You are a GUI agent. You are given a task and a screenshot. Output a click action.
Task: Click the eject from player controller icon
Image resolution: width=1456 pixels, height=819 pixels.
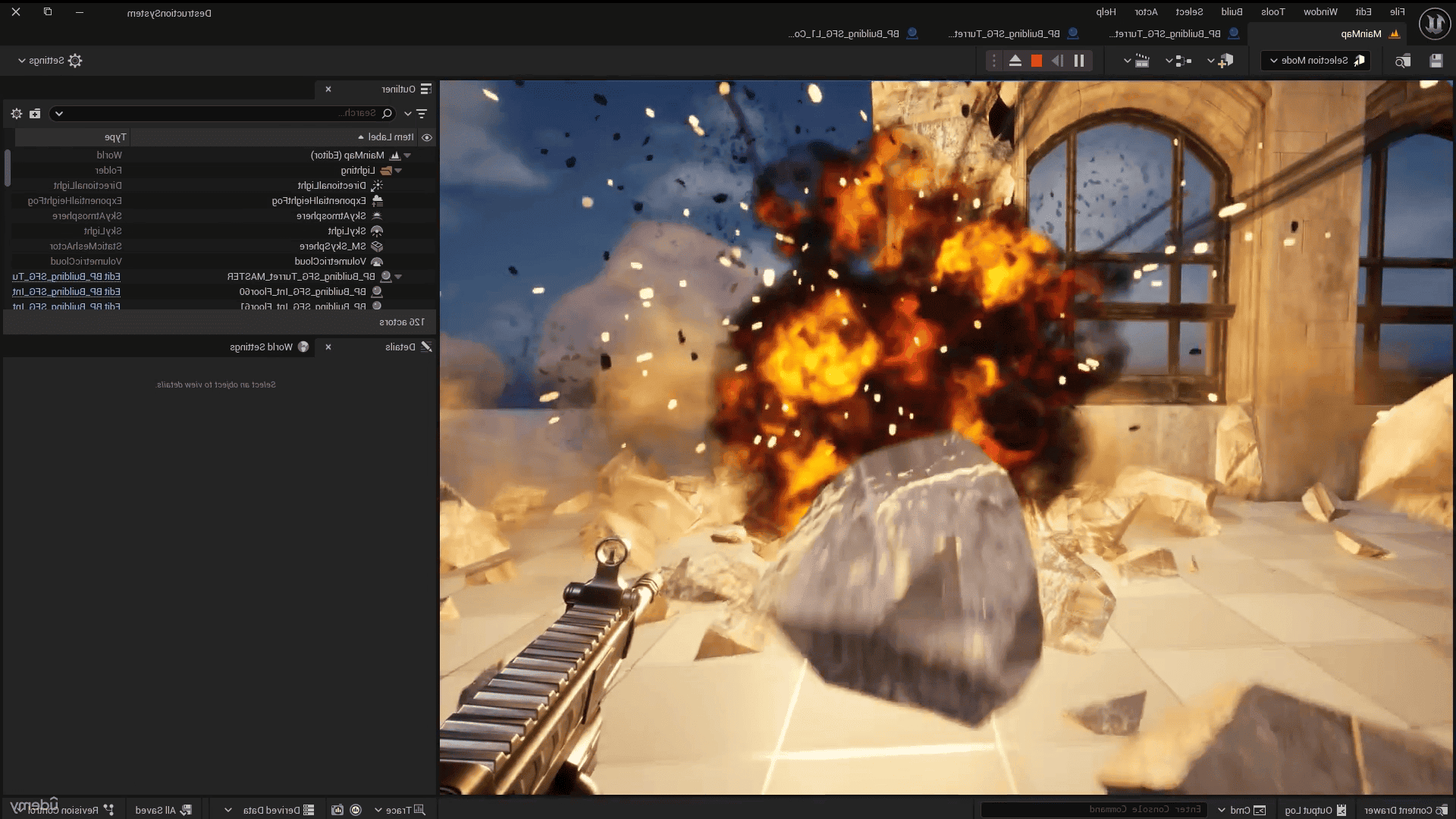(1015, 61)
